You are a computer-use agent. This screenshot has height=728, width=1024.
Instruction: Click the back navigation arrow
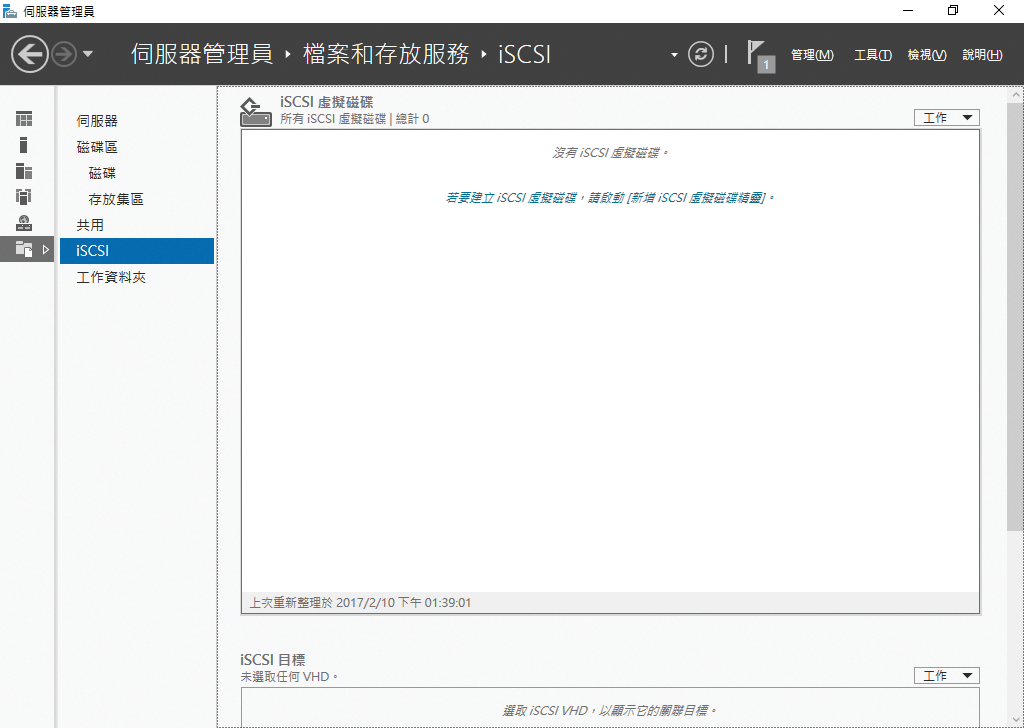(30, 54)
